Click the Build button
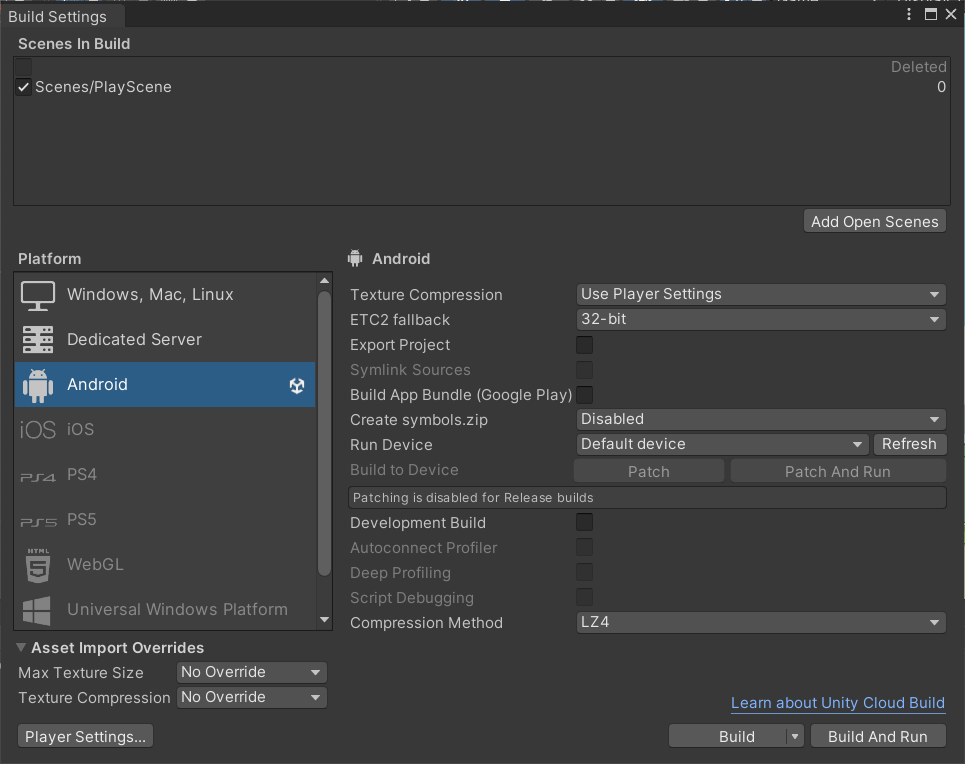 tap(728, 736)
